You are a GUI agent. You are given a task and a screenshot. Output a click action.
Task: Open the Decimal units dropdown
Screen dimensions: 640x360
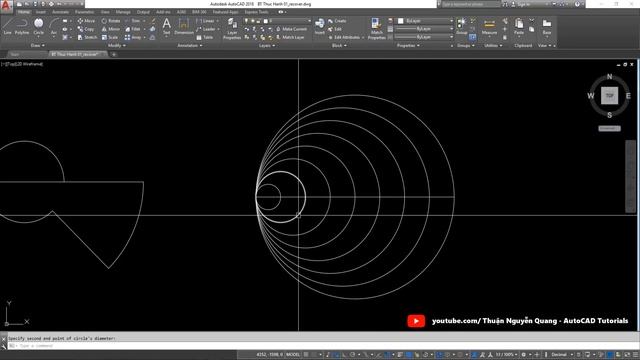point(562,355)
